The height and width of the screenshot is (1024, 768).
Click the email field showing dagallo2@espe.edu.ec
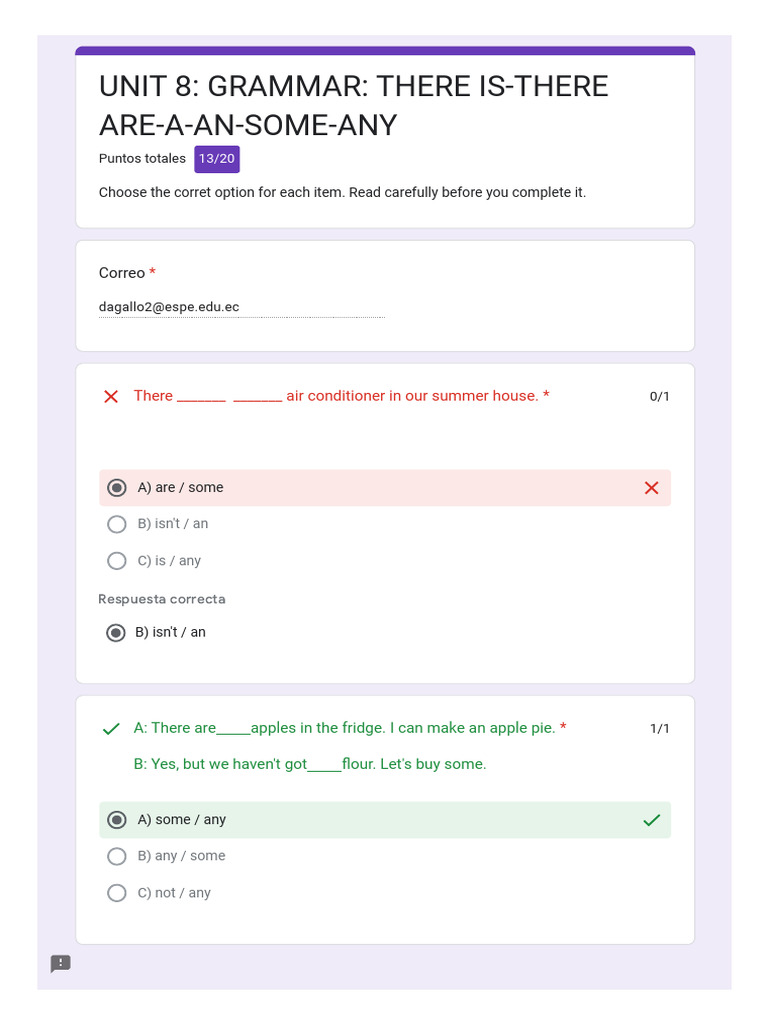(x=240, y=307)
